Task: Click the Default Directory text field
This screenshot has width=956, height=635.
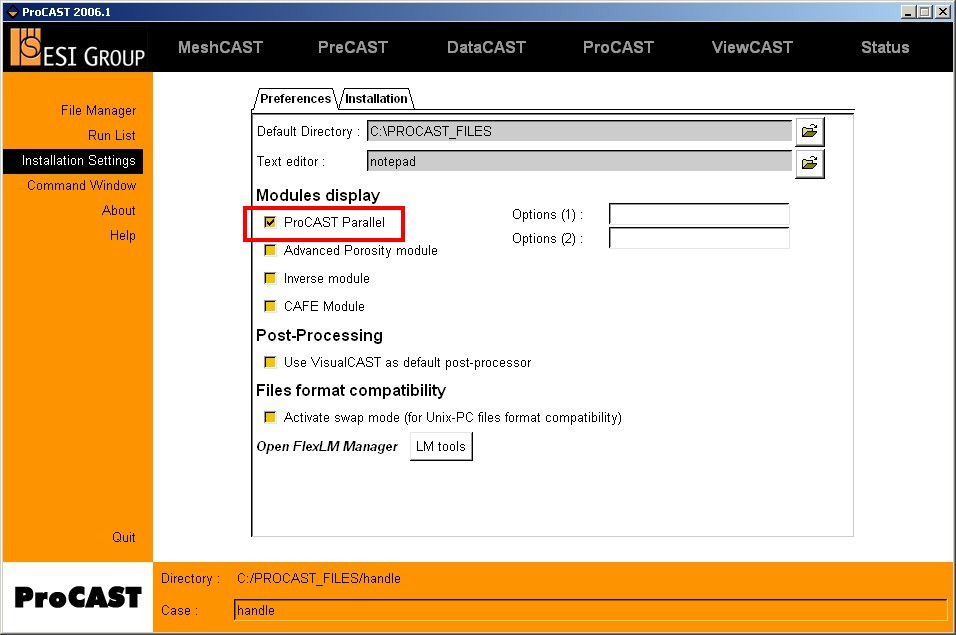Action: coord(579,131)
